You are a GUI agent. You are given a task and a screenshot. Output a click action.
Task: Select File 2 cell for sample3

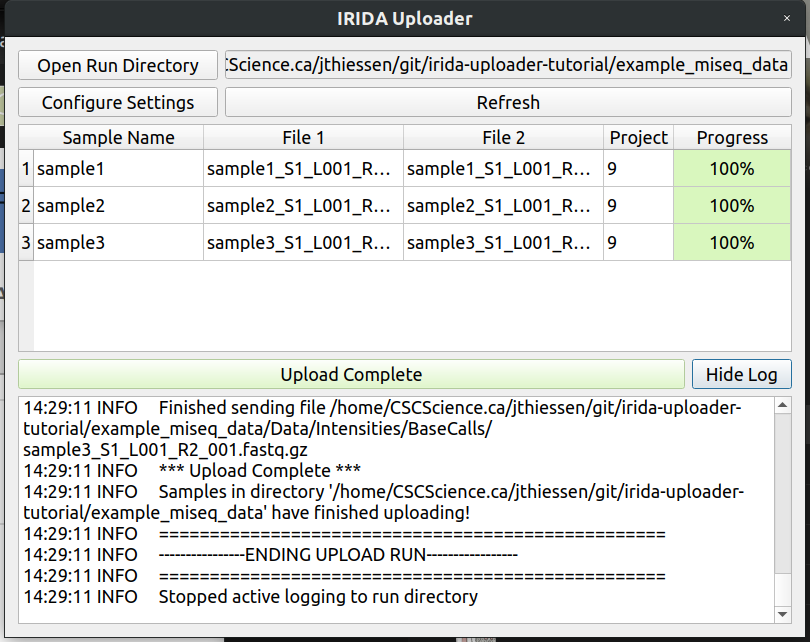503,242
